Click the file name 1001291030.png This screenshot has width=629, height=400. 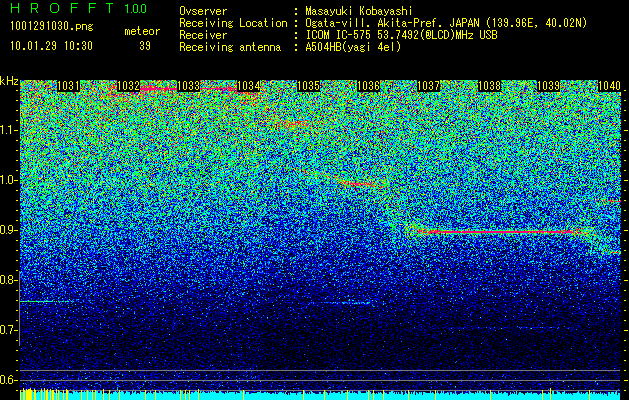pyautogui.click(x=52, y=27)
